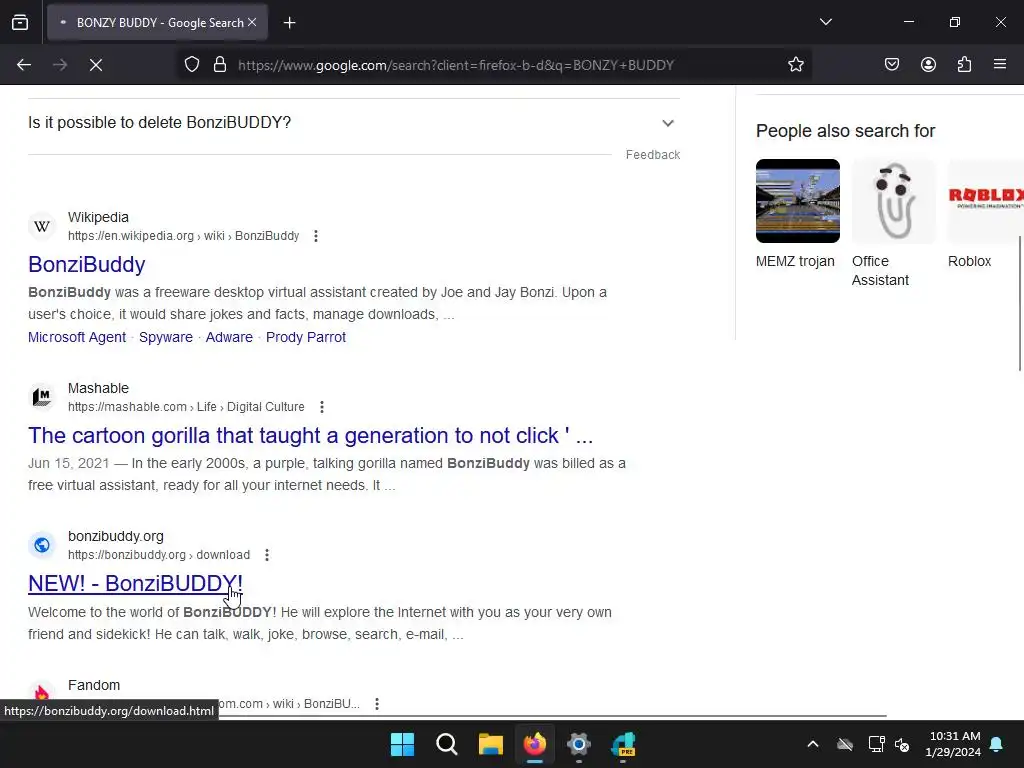Image resolution: width=1024 pixels, height=768 pixels.
Task: Click the Wikipedia URL breadcrumb
Action: [x=184, y=236]
